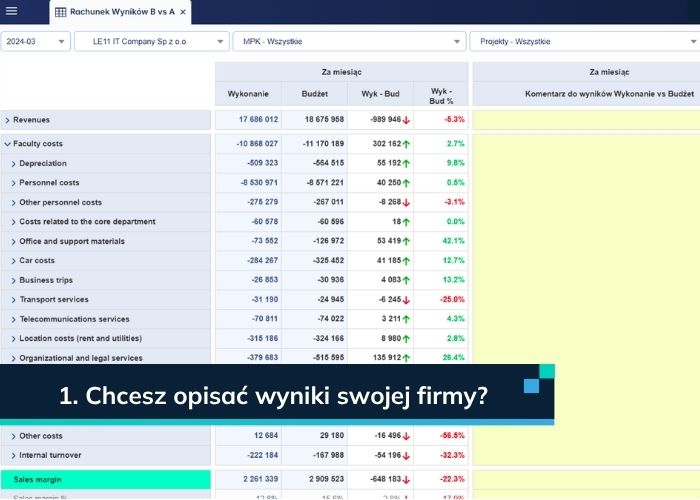Select the Rachunek Wyników B vs A tab
This screenshot has height=500, width=700.
click(x=120, y=12)
